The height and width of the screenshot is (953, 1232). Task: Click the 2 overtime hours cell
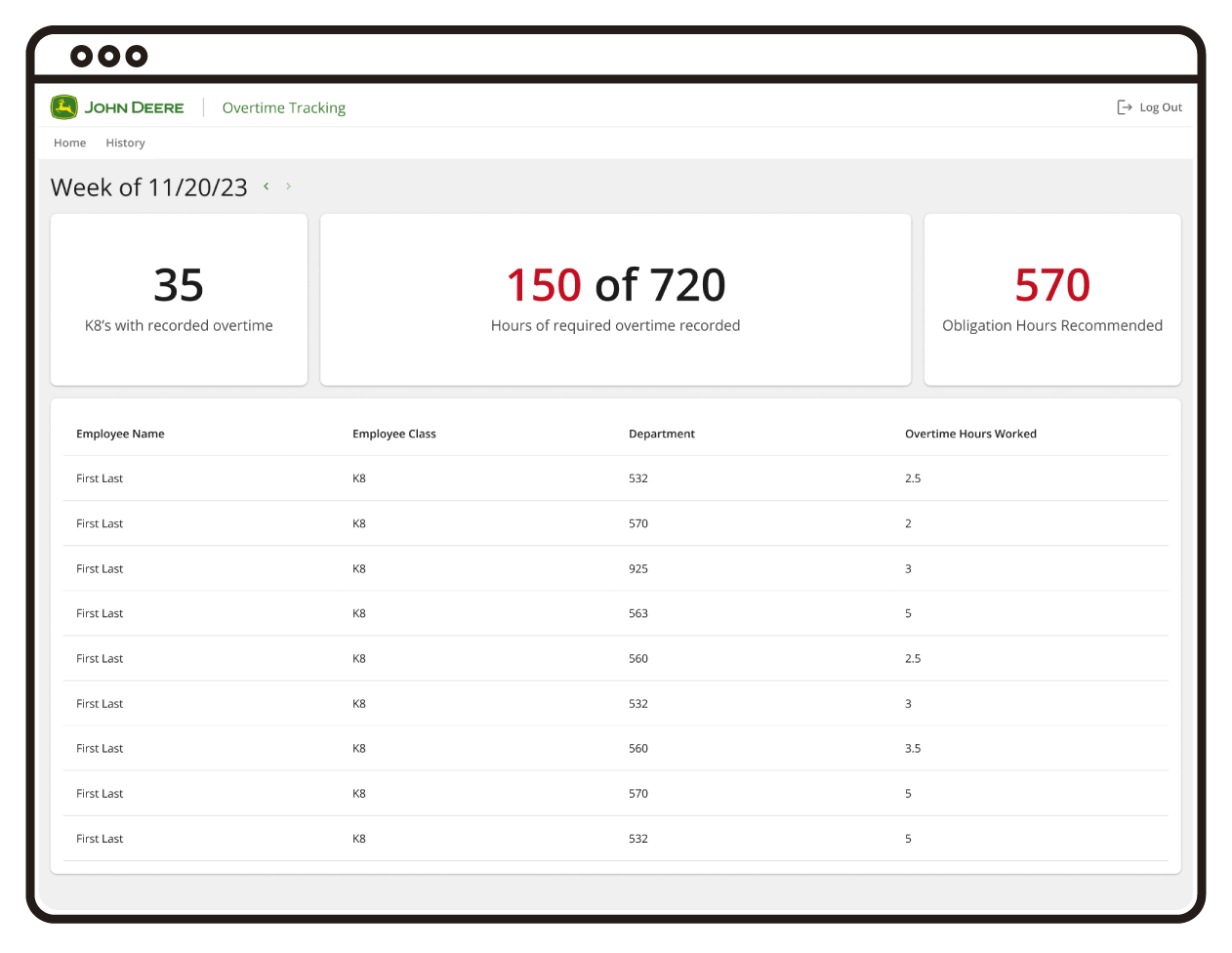[x=908, y=523]
